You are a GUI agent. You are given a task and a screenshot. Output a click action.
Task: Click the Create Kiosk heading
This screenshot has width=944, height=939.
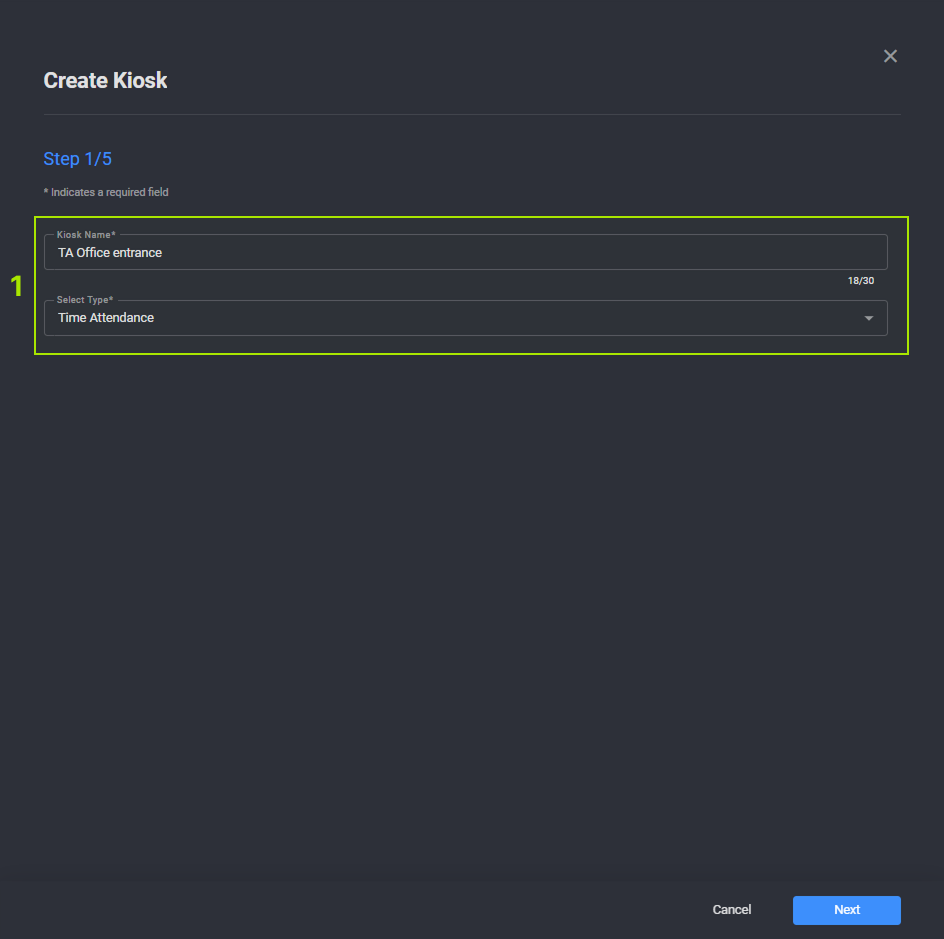pyautogui.click(x=105, y=81)
